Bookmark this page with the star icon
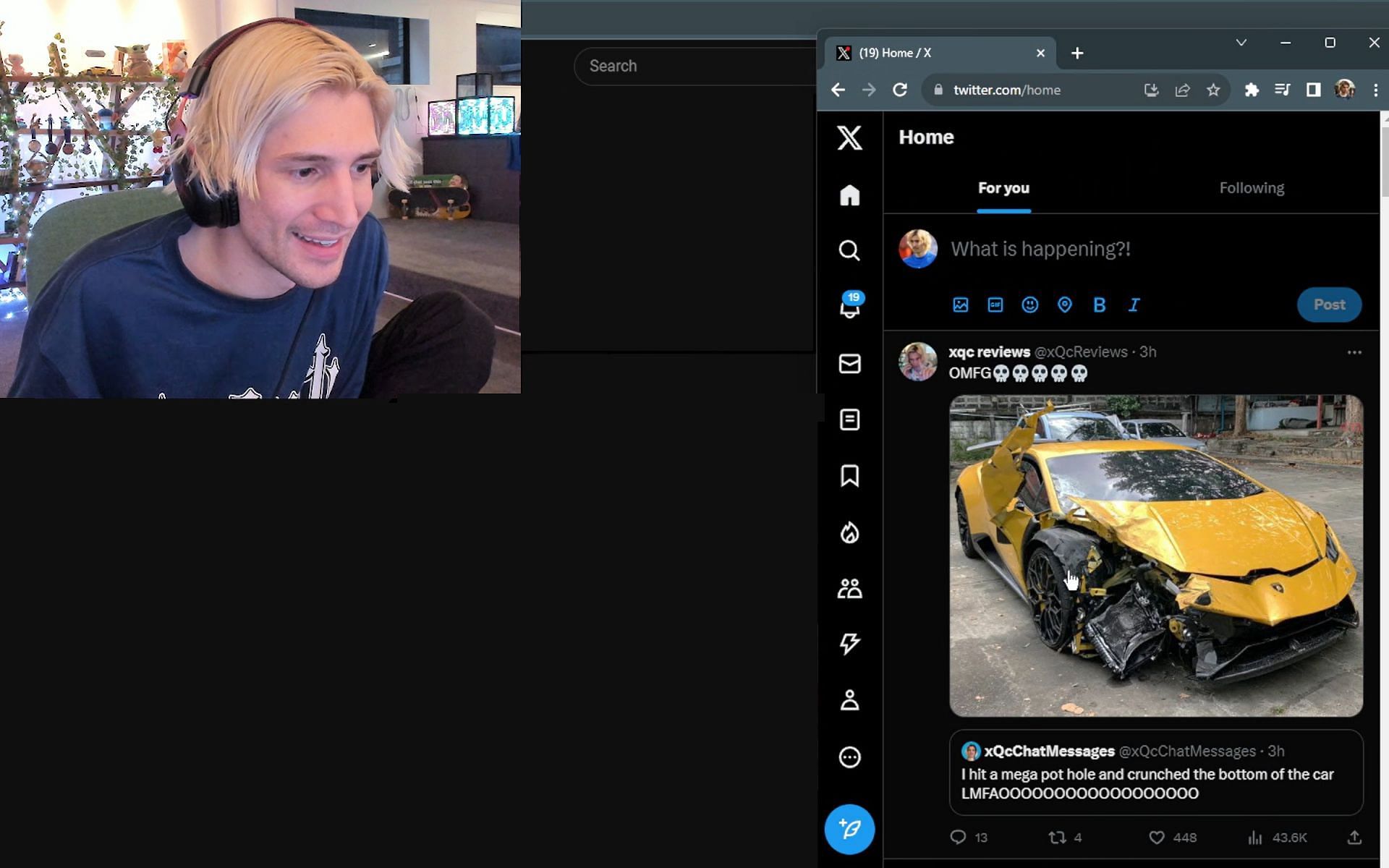 click(1213, 90)
